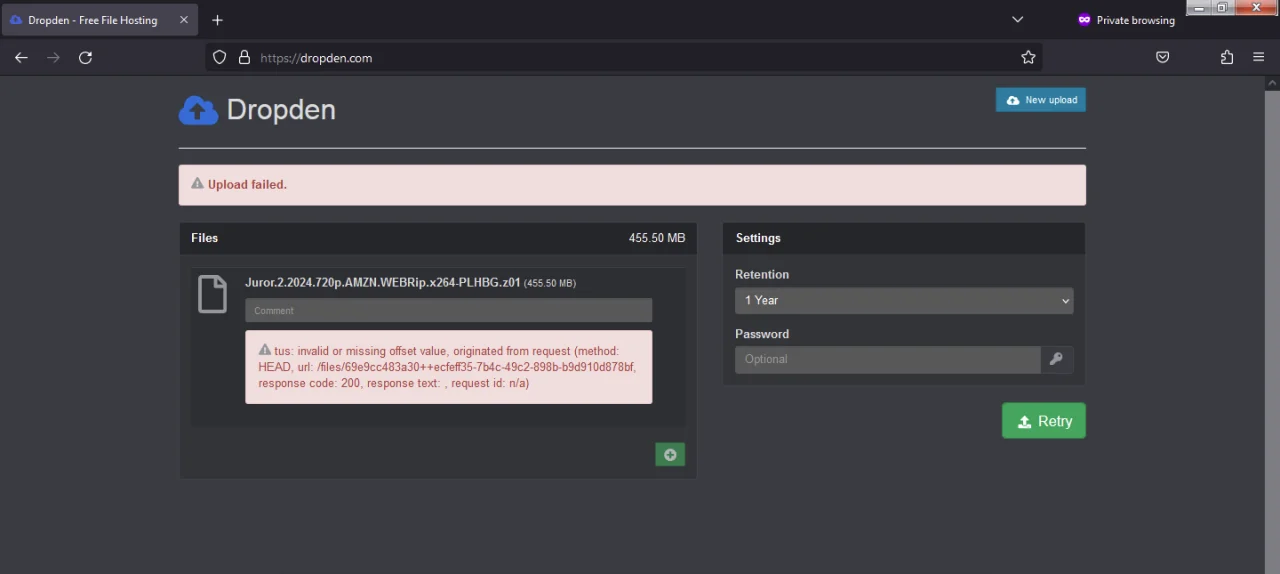Click the file name Juror.2.2024.720p.AMZN.WEBRip text

click(x=382, y=282)
